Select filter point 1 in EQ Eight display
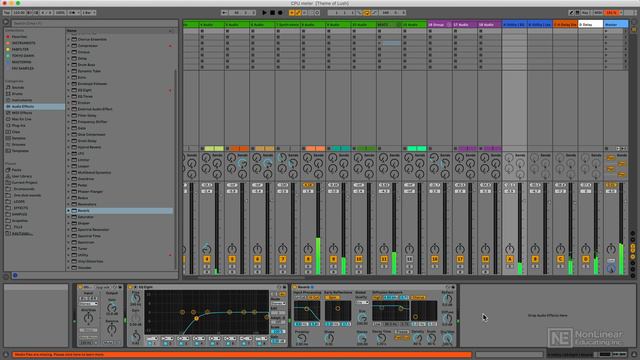The image size is (640, 360). coord(196,318)
